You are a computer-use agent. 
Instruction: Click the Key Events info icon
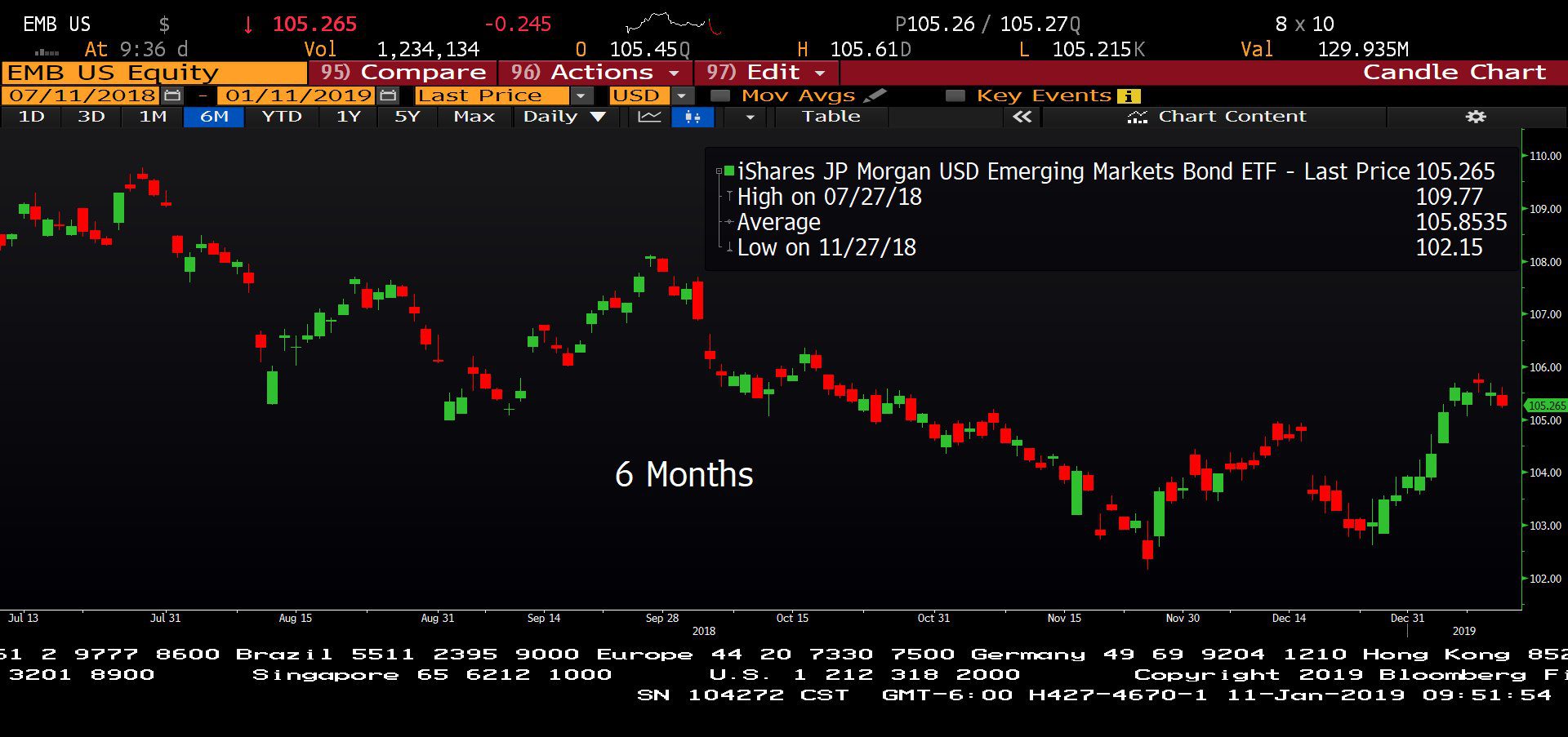point(1129,95)
